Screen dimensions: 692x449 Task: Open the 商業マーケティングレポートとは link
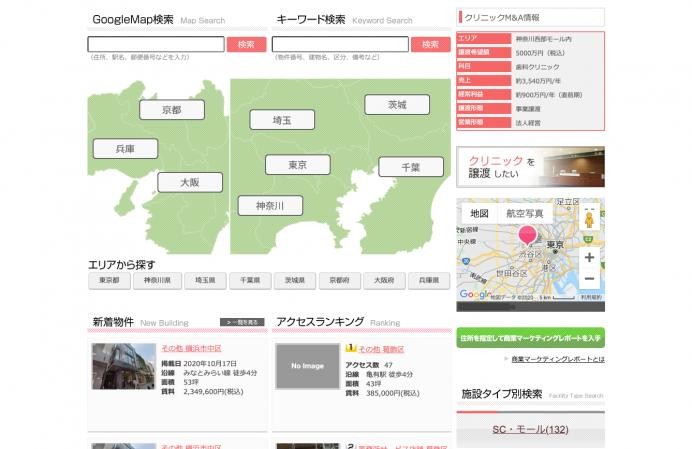558,359
